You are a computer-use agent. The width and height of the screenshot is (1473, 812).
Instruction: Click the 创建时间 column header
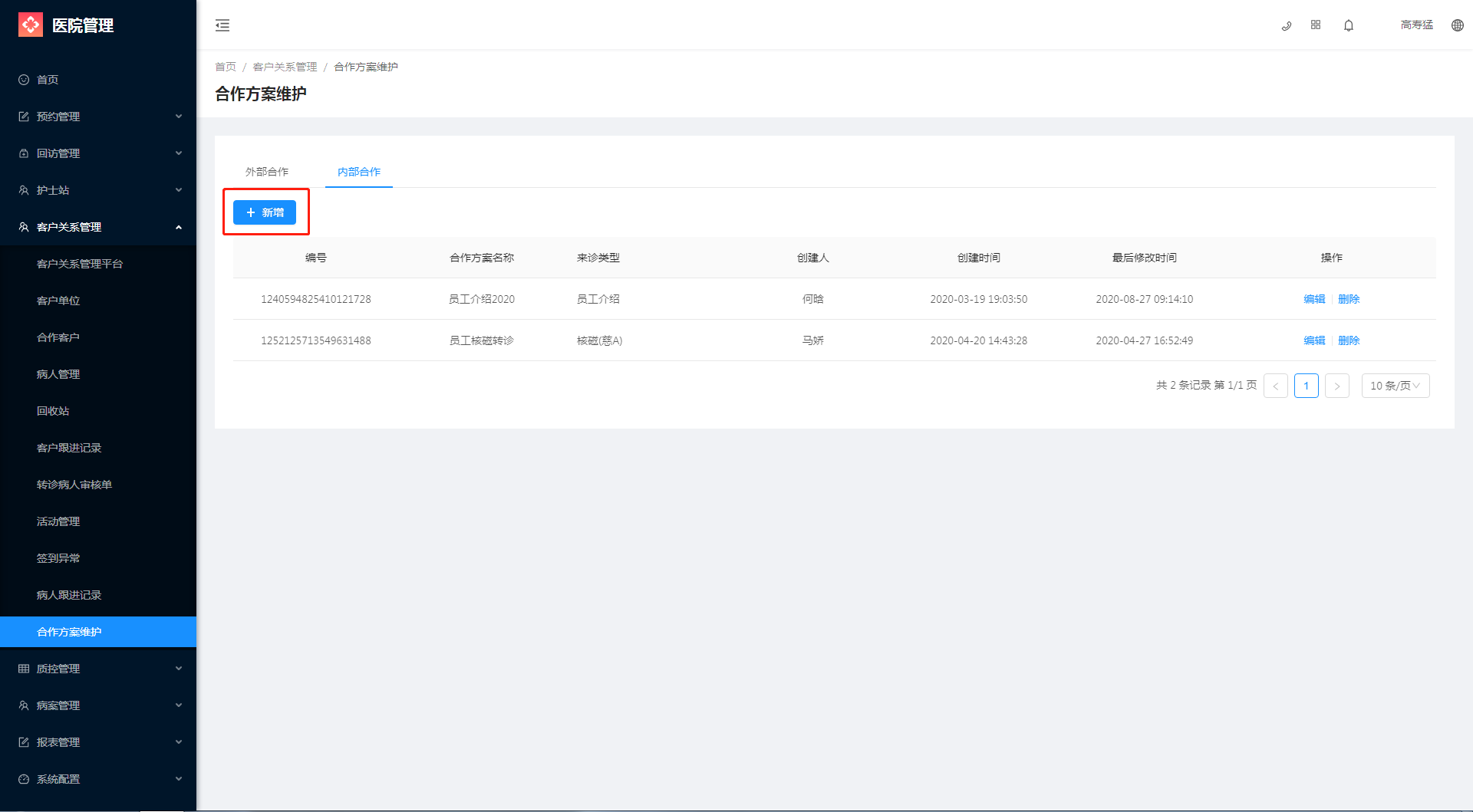[x=979, y=258]
